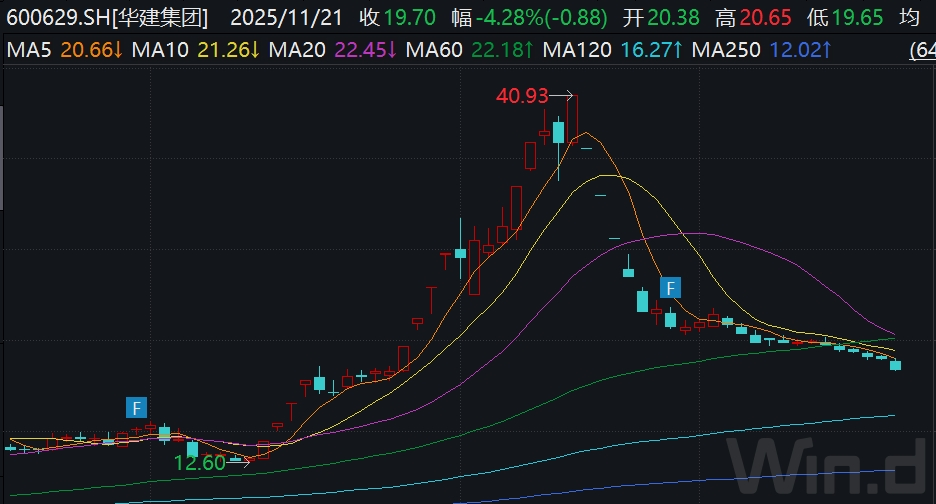The image size is (936, 504).
Task: Click the 40.93 peak price label
Action: coord(522,96)
